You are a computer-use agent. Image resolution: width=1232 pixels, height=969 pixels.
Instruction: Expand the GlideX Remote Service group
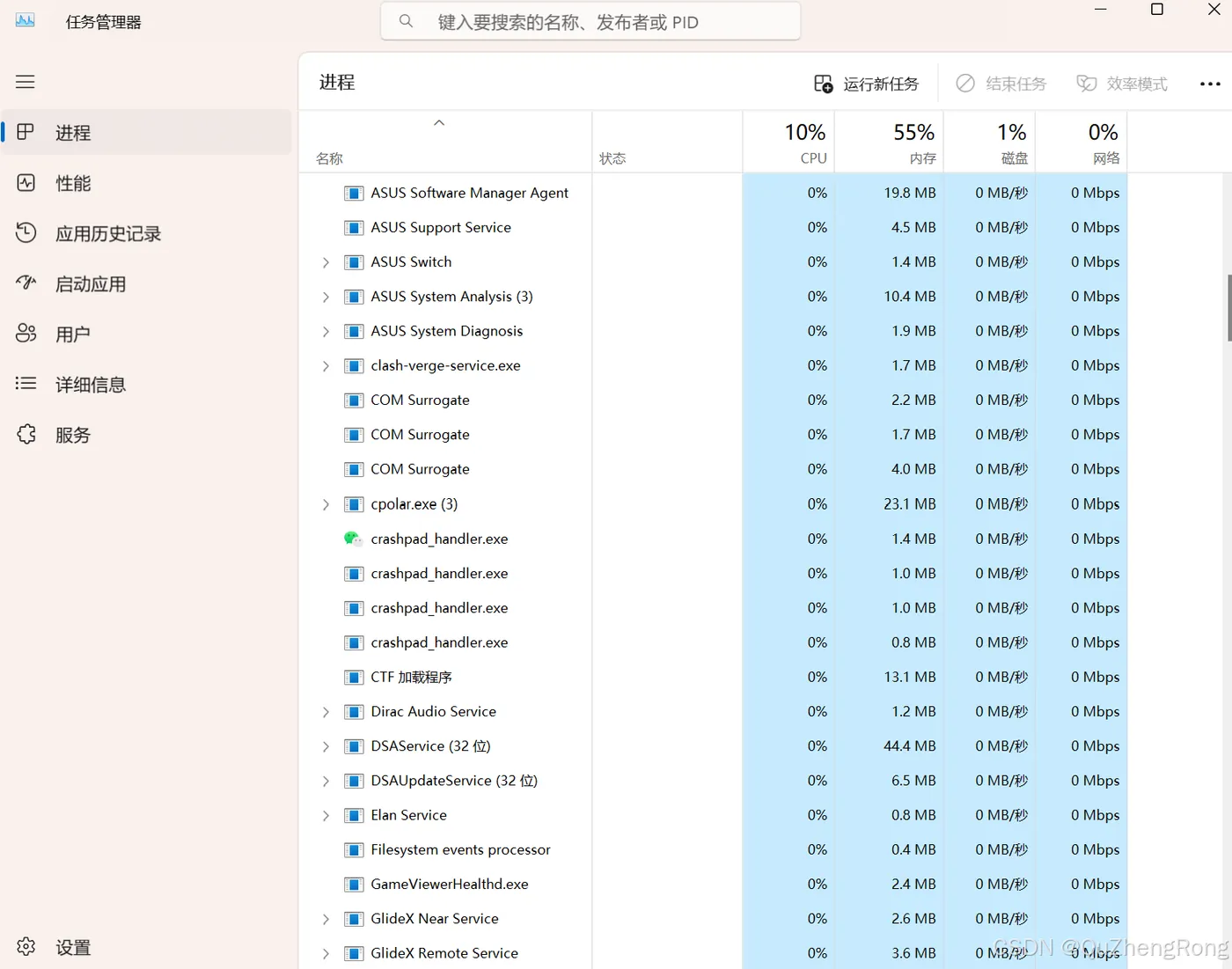point(326,954)
